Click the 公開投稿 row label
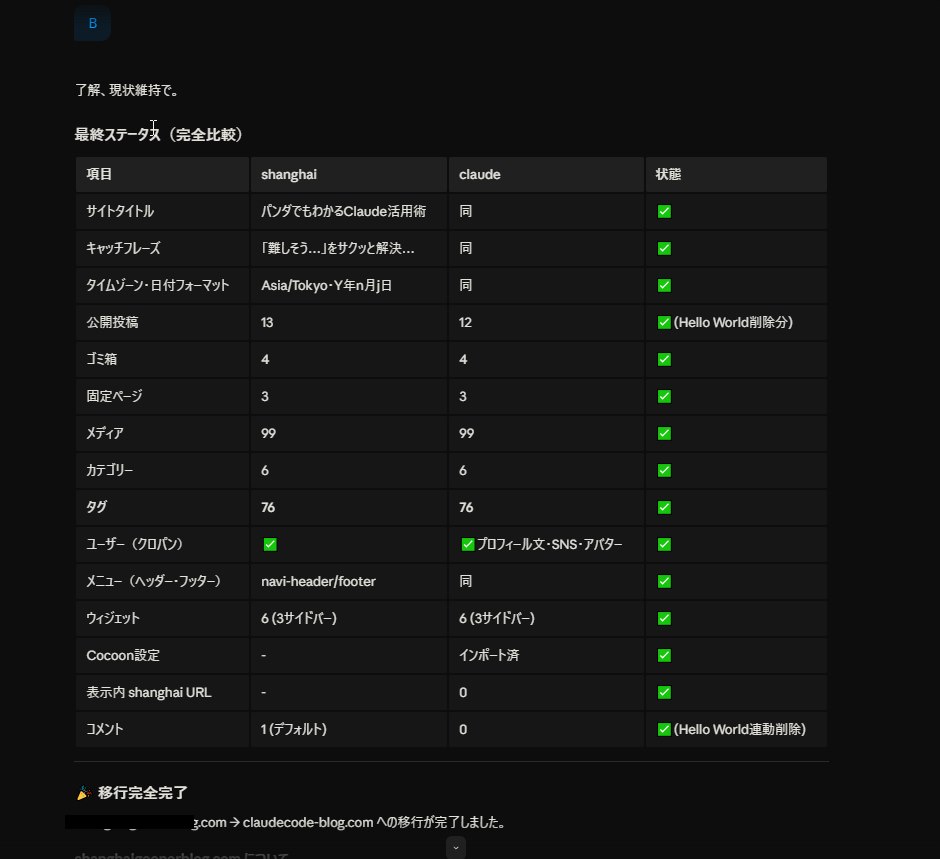 pyautogui.click(x=112, y=322)
